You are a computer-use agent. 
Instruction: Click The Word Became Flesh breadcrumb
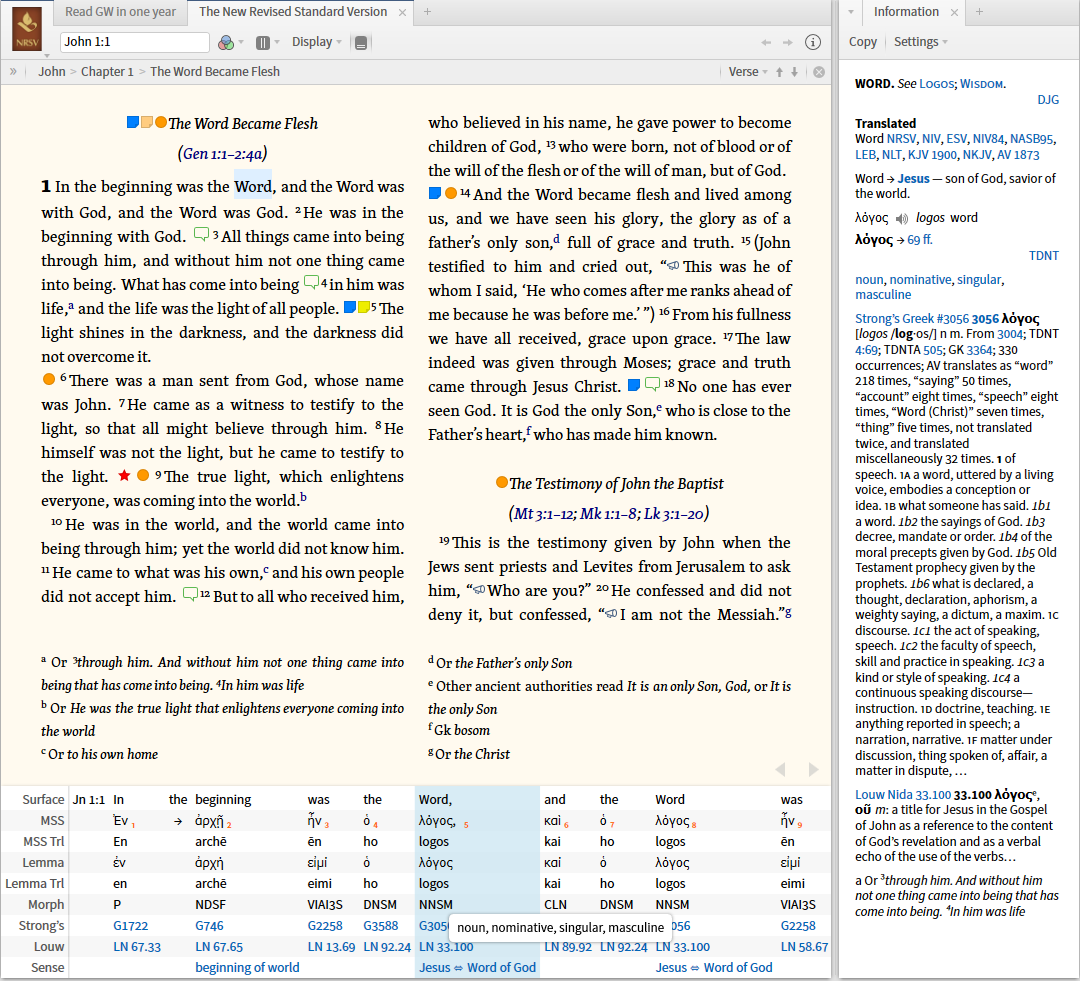tap(215, 72)
